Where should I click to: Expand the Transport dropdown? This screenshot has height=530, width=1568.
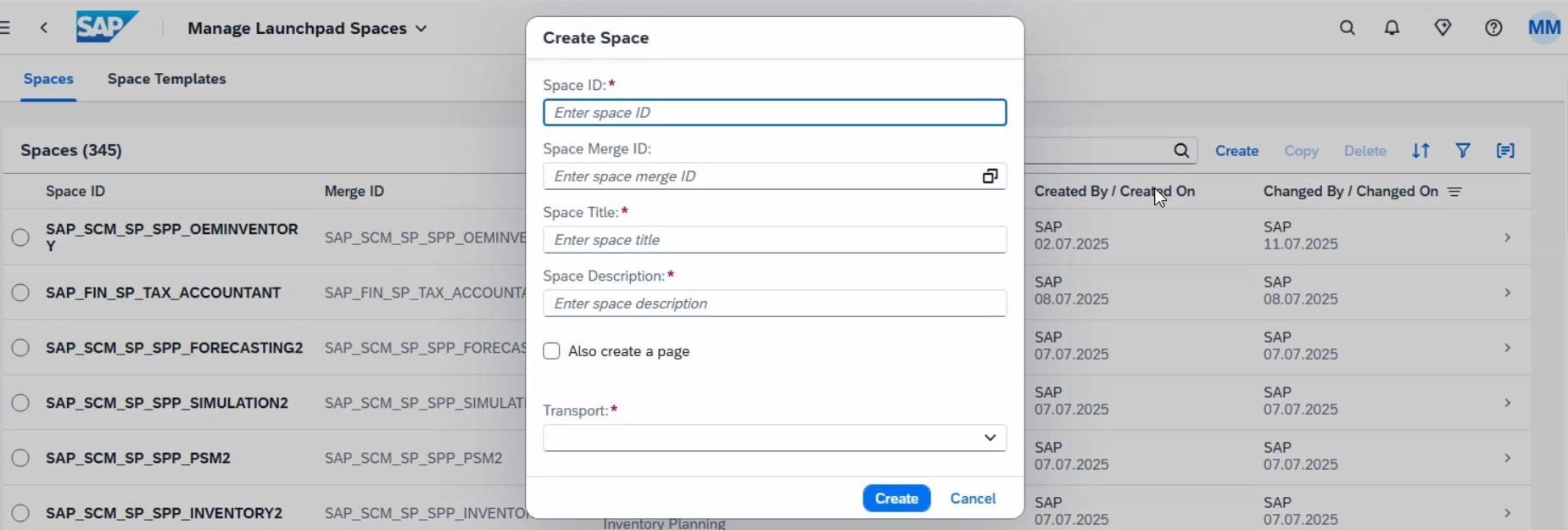990,438
